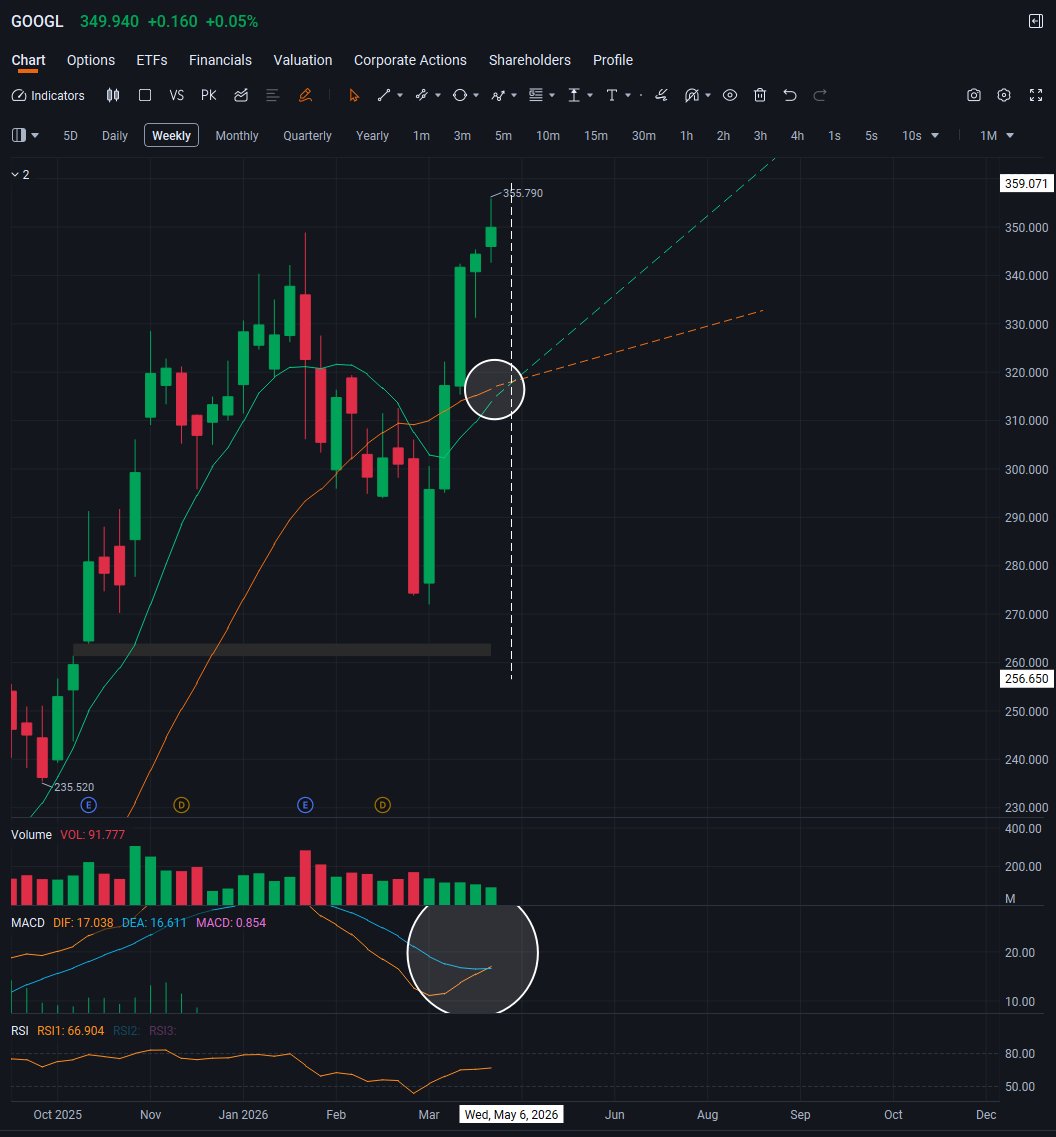This screenshot has width=1056, height=1137.
Task: Click the square chart-box icon
Action: coord(145,96)
